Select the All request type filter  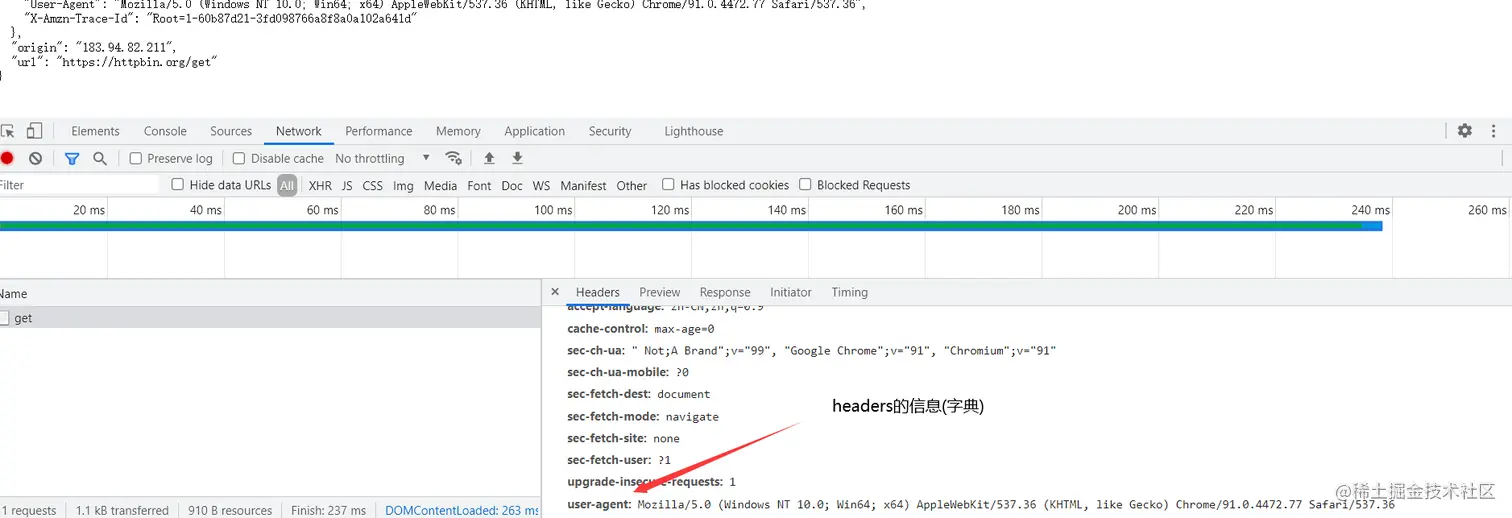[287, 185]
